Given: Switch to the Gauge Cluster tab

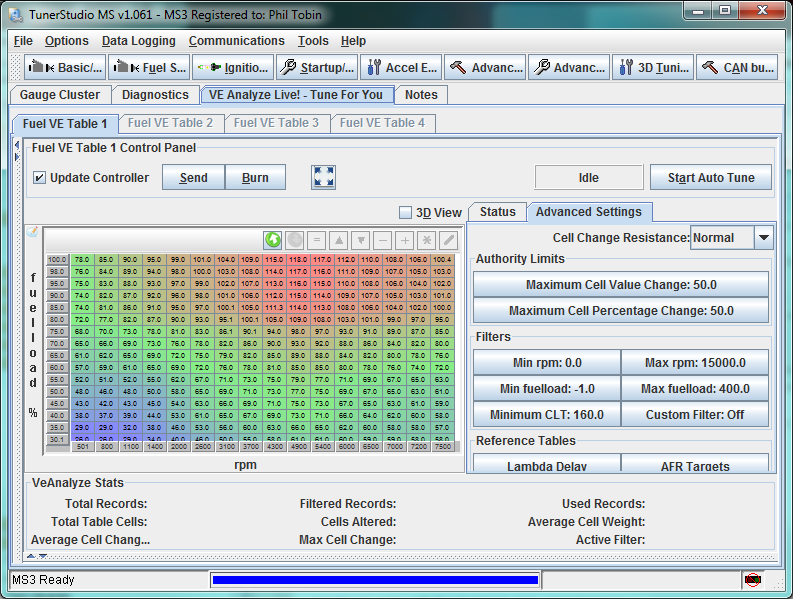Looking at the screenshot, I should (60, 95).
